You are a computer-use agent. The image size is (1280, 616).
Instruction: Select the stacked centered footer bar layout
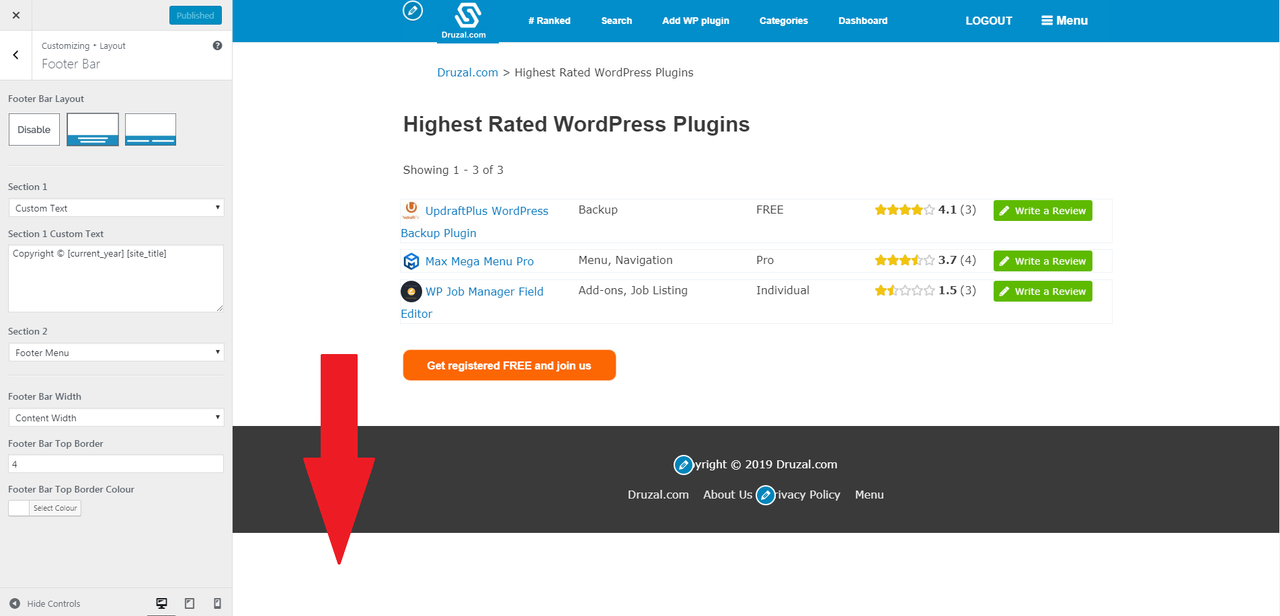tap(93, 129)
